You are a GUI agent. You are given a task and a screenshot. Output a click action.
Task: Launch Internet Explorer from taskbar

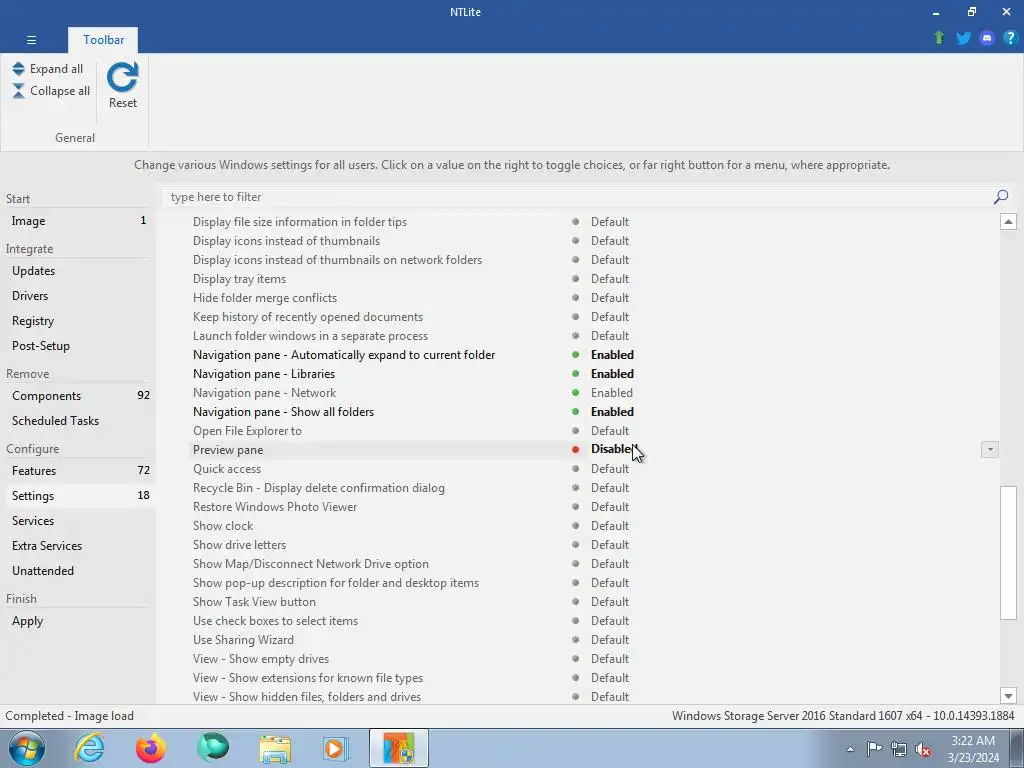pos(89,748)
